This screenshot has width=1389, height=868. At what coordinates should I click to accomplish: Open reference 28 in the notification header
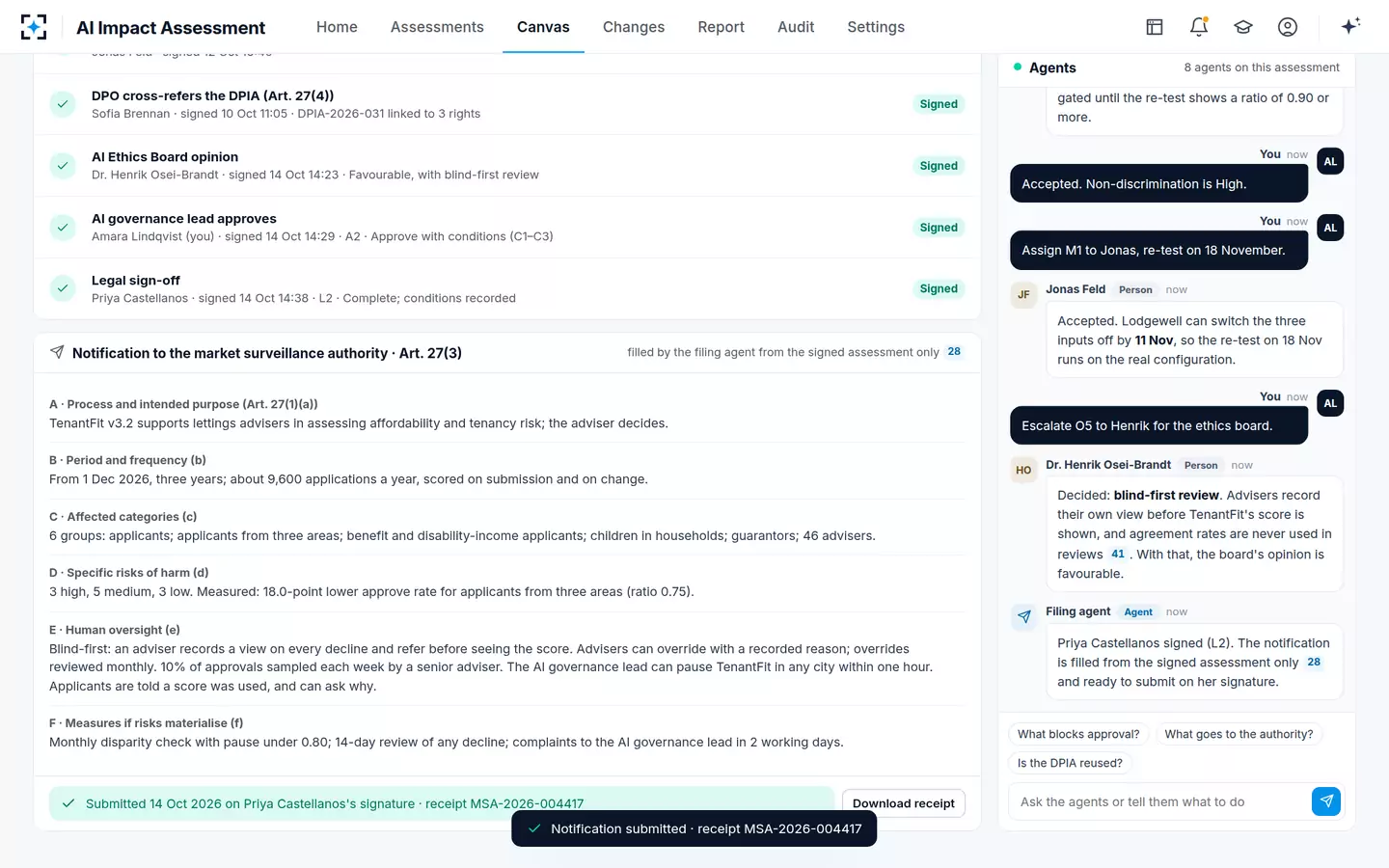pos(954,352)
